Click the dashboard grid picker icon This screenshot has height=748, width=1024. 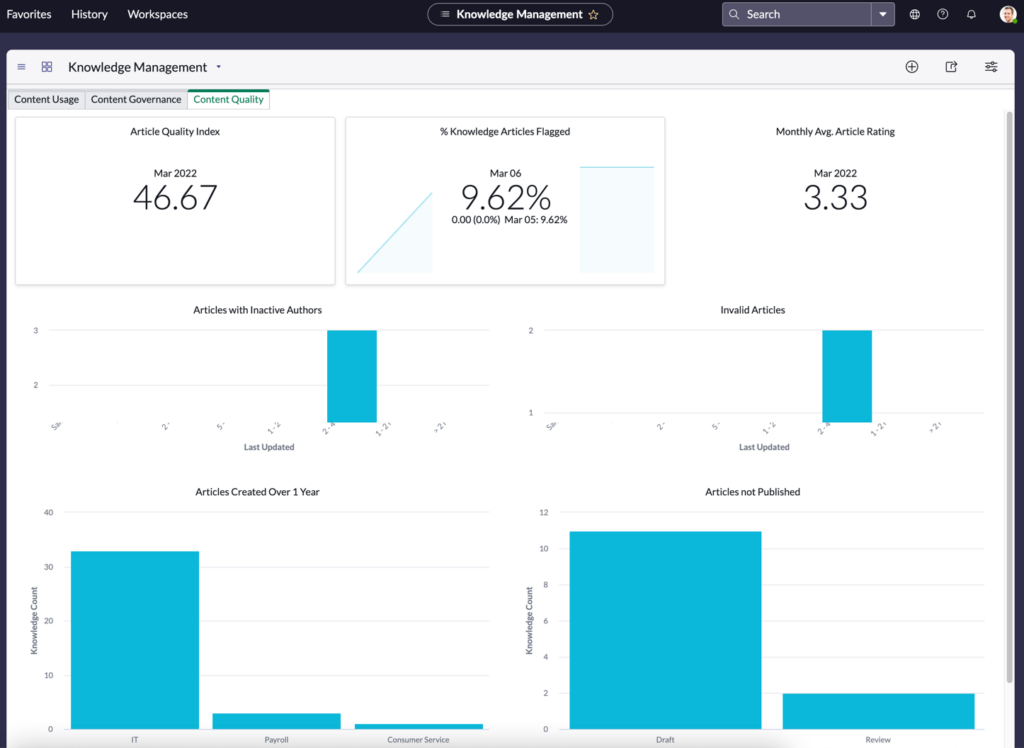[46, 66]
